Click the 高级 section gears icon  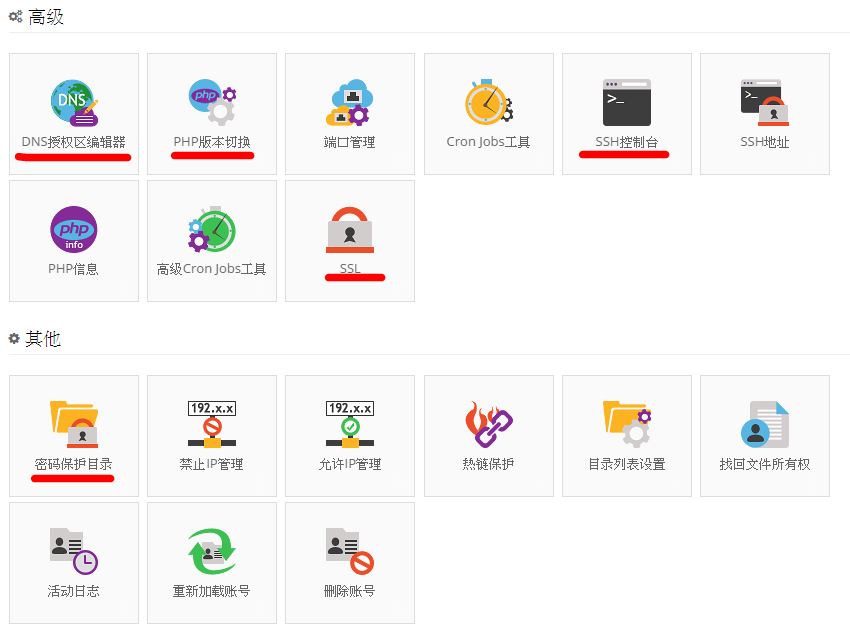tap(15, 16)
